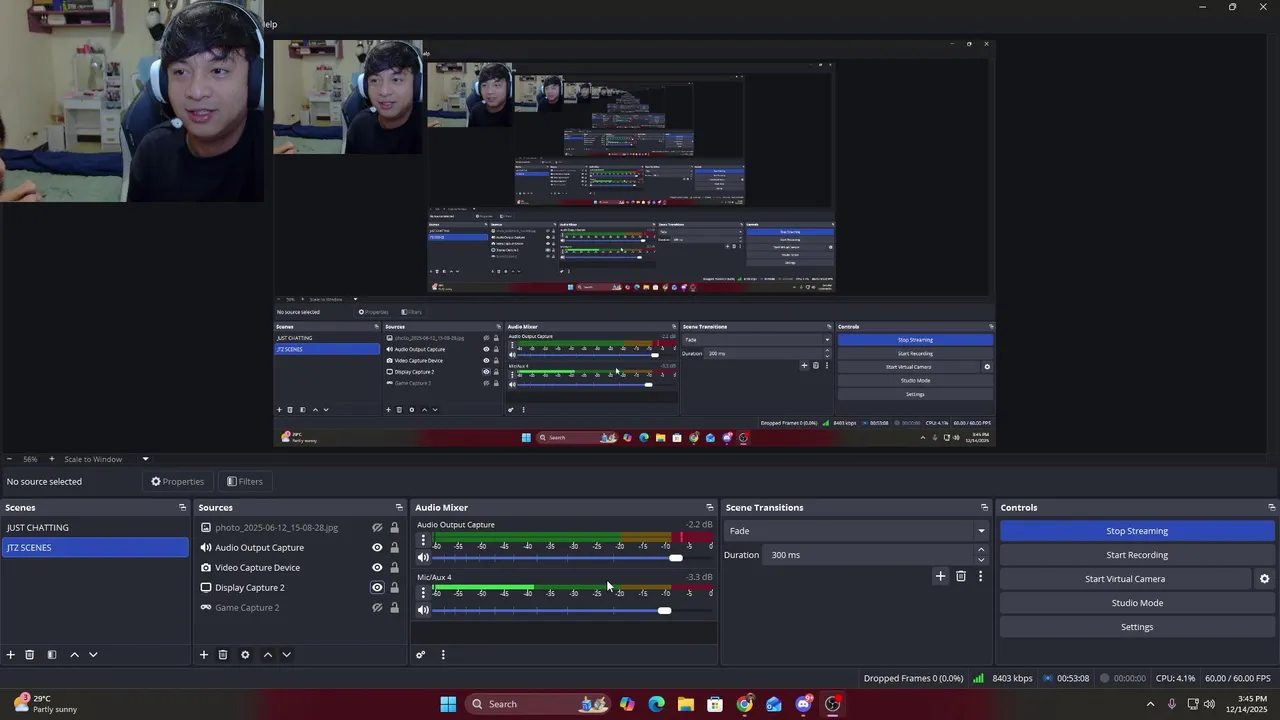The image size is (1280, 720).
Task: Pop out the Controls dock
Action: click(1271, 508)
